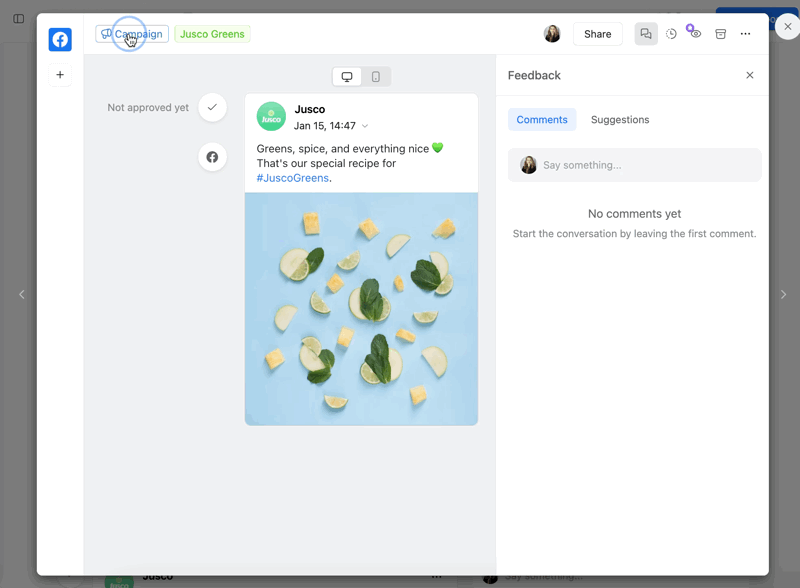Click the archive box icon
Image resolution: width=800 pixels, height=588 pixels.
pos(720,34)
